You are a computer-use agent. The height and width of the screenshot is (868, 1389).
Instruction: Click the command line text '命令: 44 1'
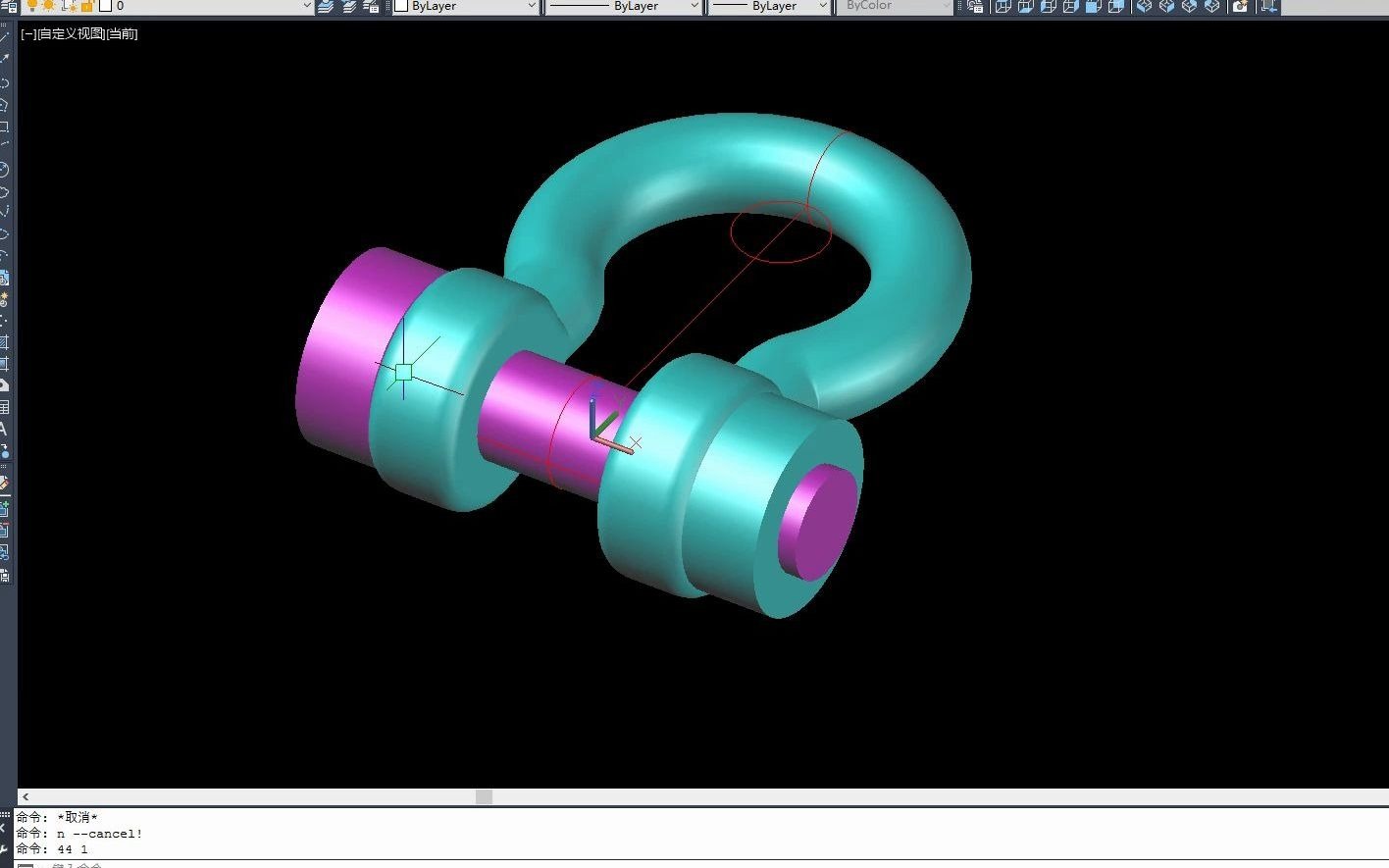52,849
